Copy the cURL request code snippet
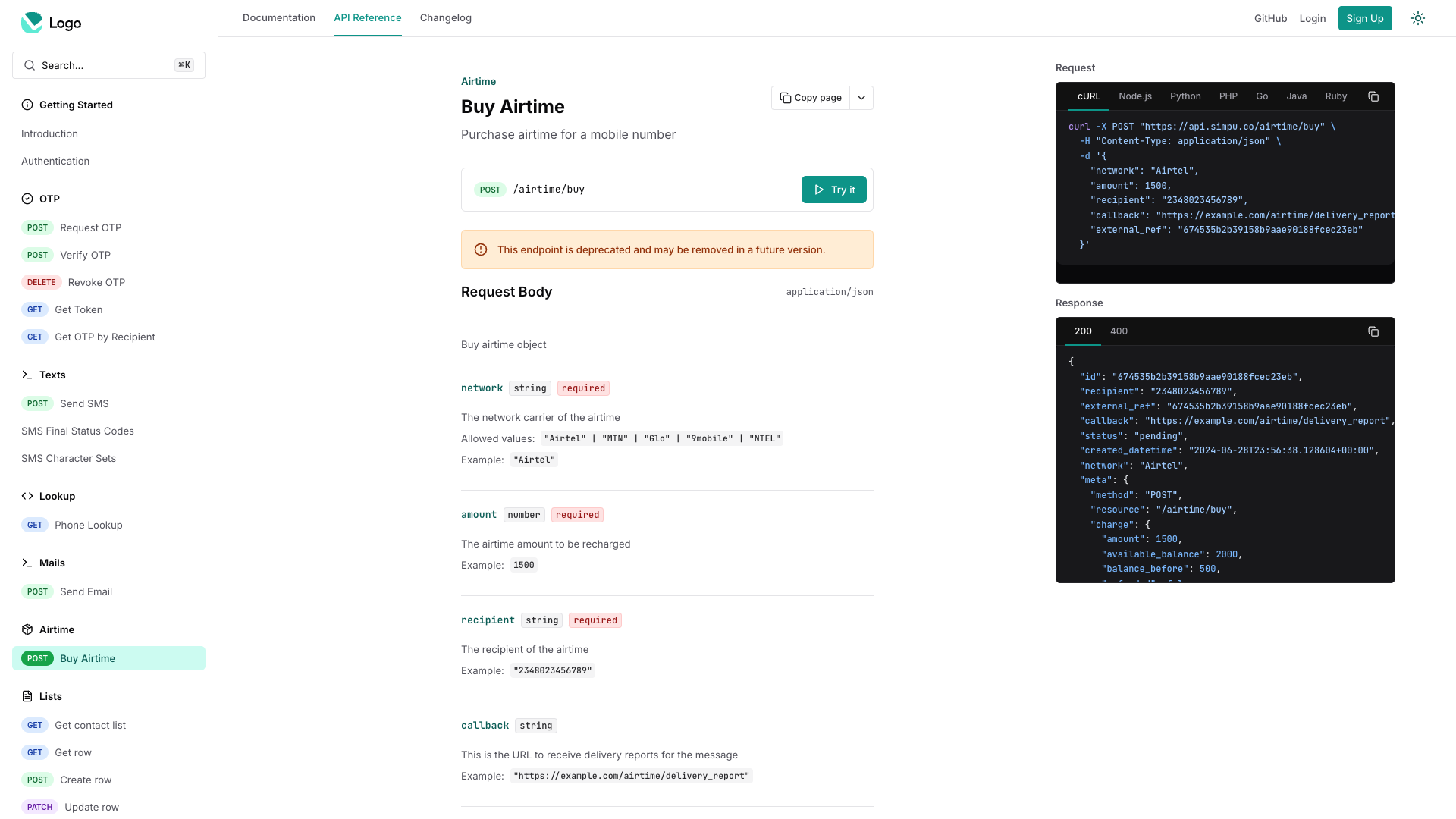 tap(1373, 96)
